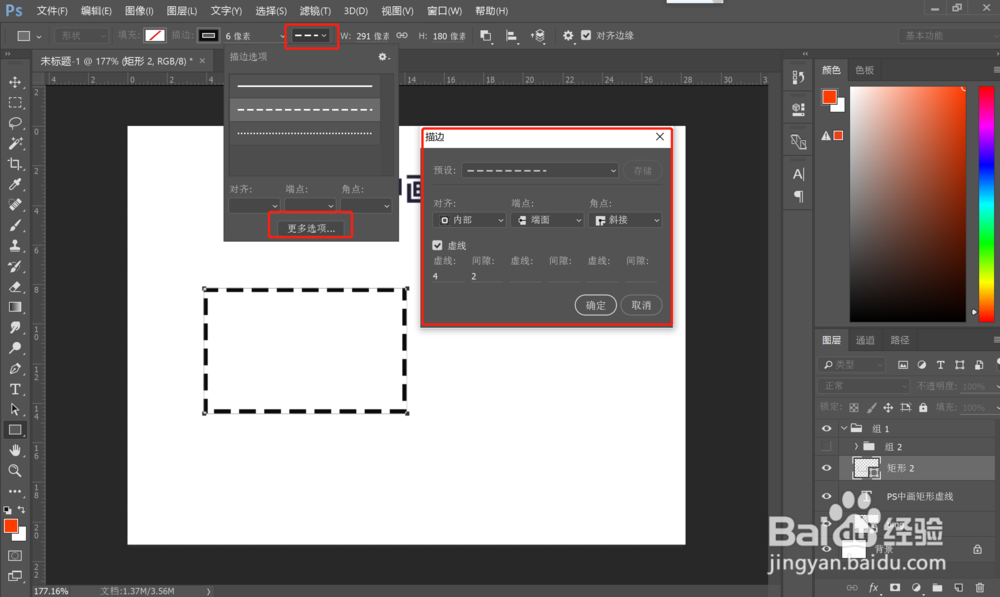
Task: Hide the PS中画矩形虚线 text layer
Action: 827,496
